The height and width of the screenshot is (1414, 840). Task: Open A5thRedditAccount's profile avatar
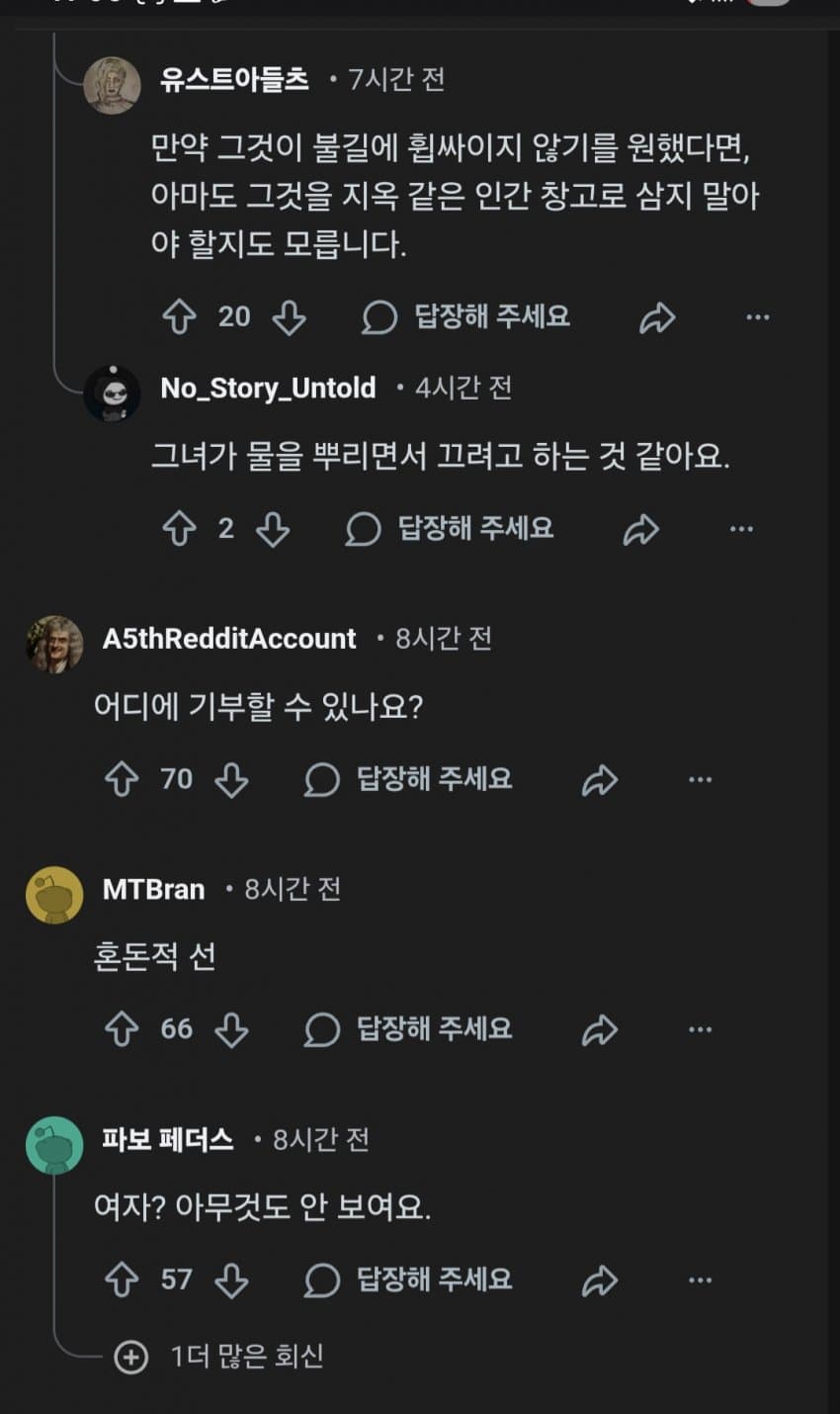54,644
